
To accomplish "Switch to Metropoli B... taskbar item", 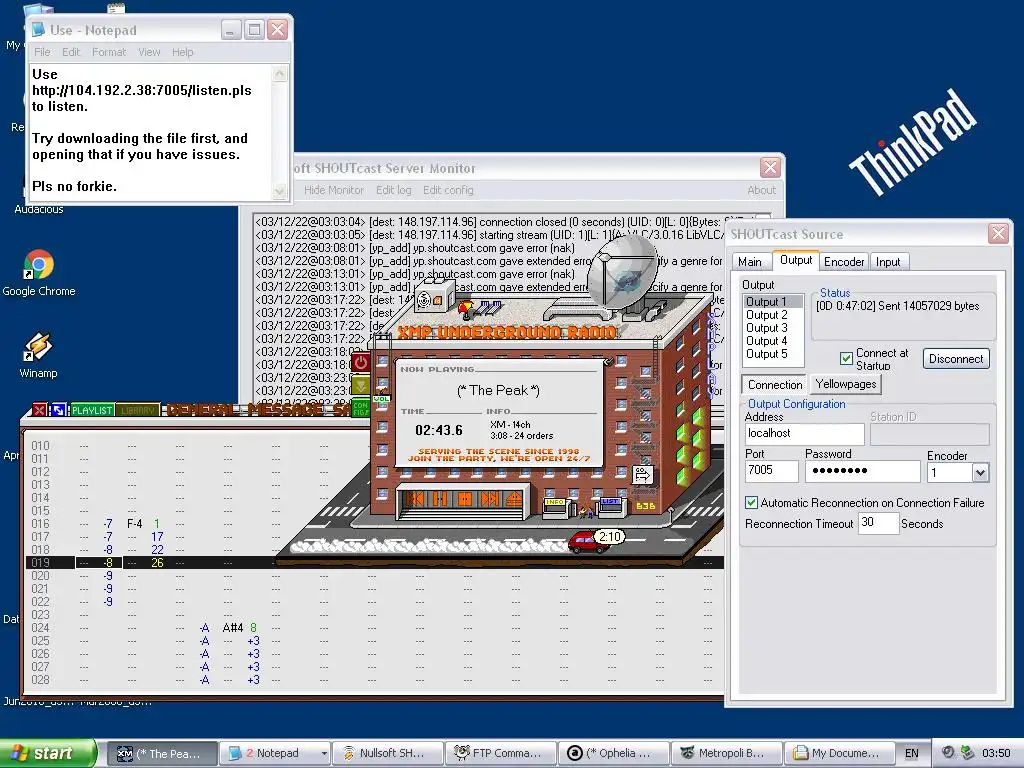I will [727, 753].
